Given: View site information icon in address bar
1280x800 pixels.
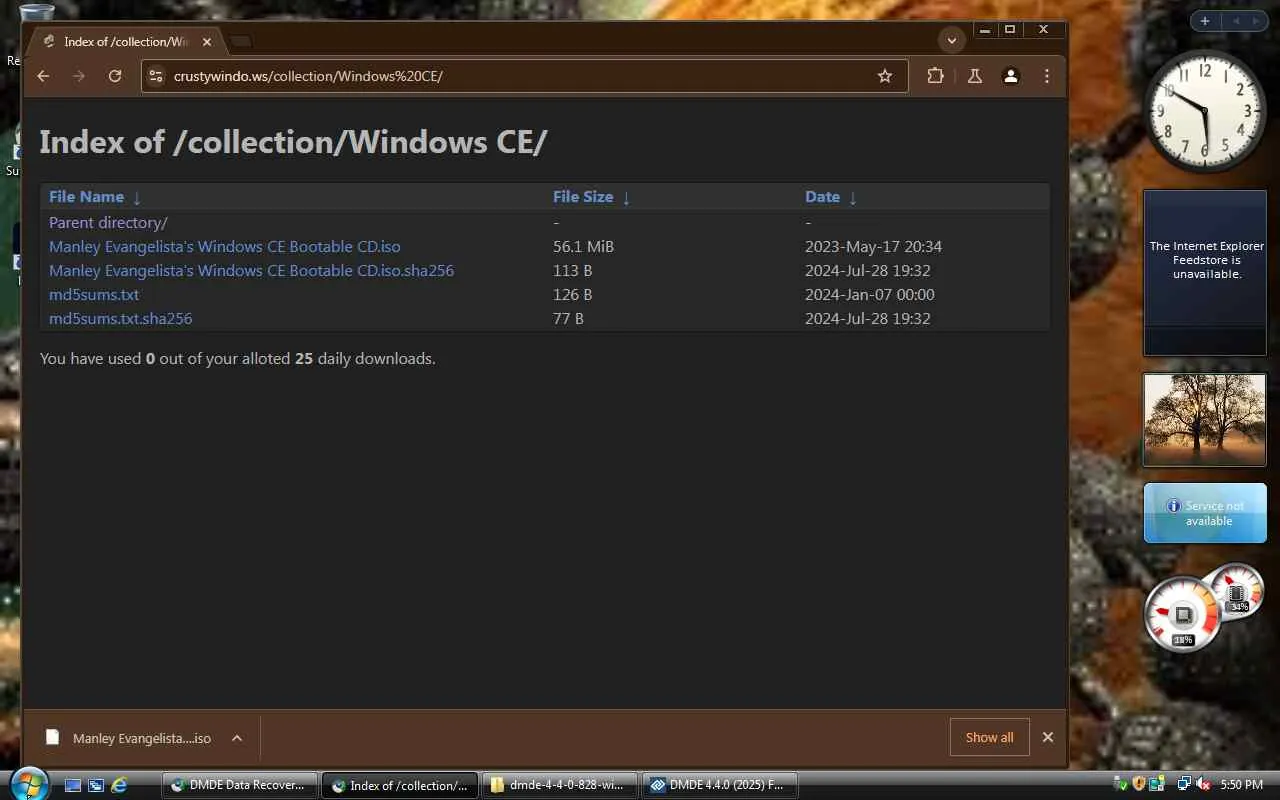Looking at the screenshot, I should [155, 76].
